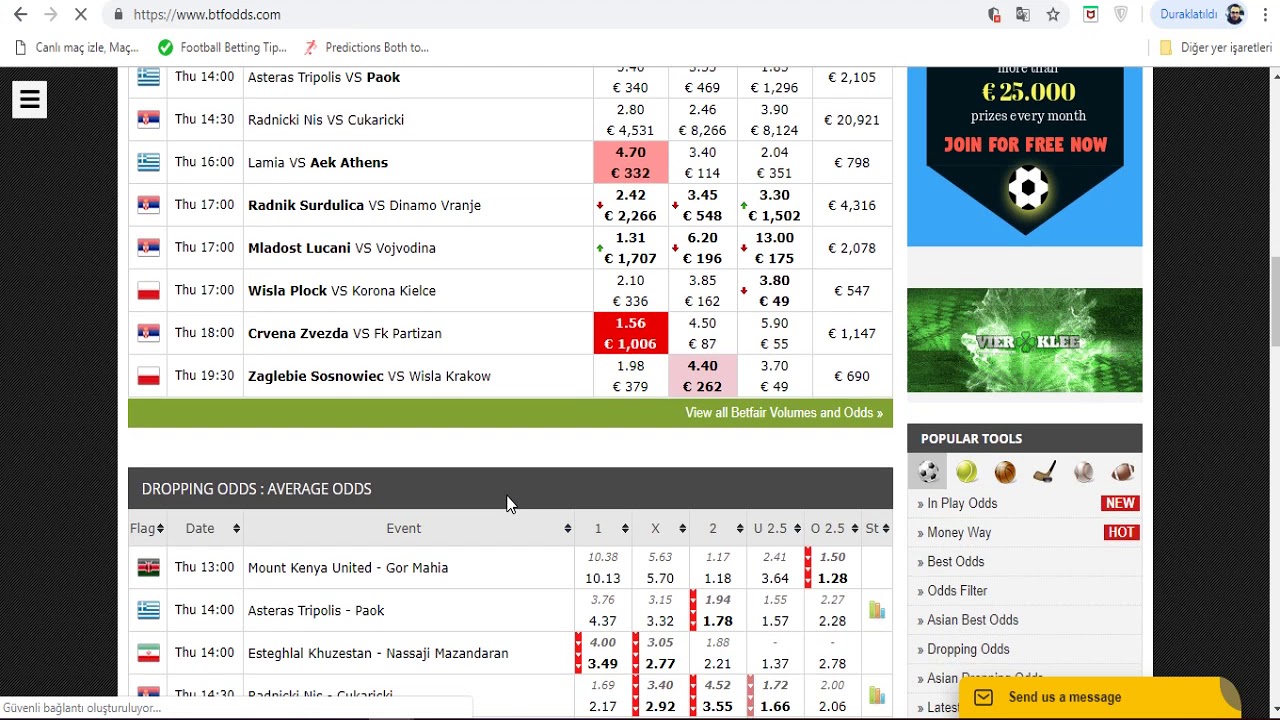Viewport: 1280px width, 720px height.
Task: Click the pink 4.40 draw odds cell
Action: (x=702, y=376)
